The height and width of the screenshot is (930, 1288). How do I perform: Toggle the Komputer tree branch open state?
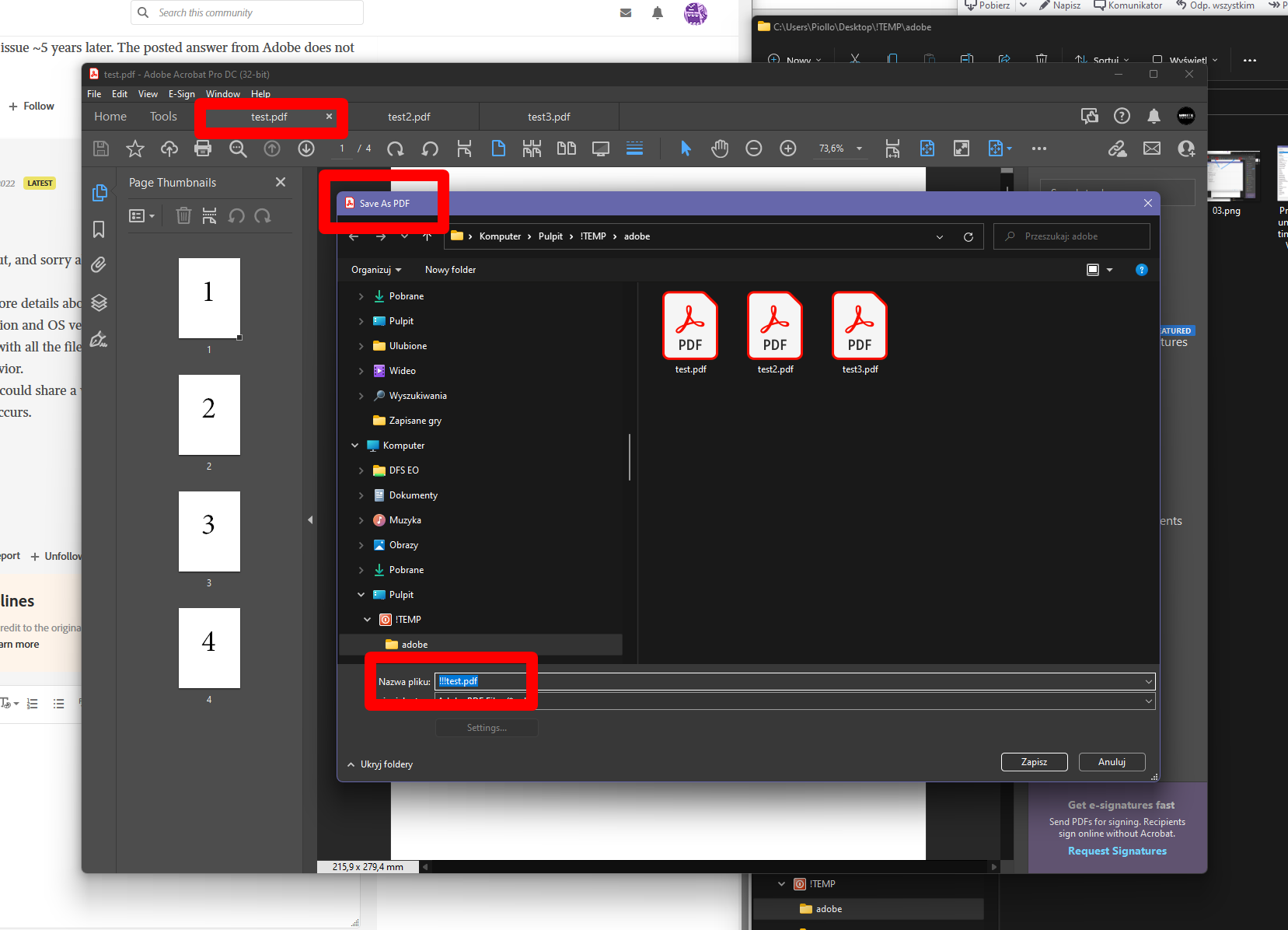(355, 445)
